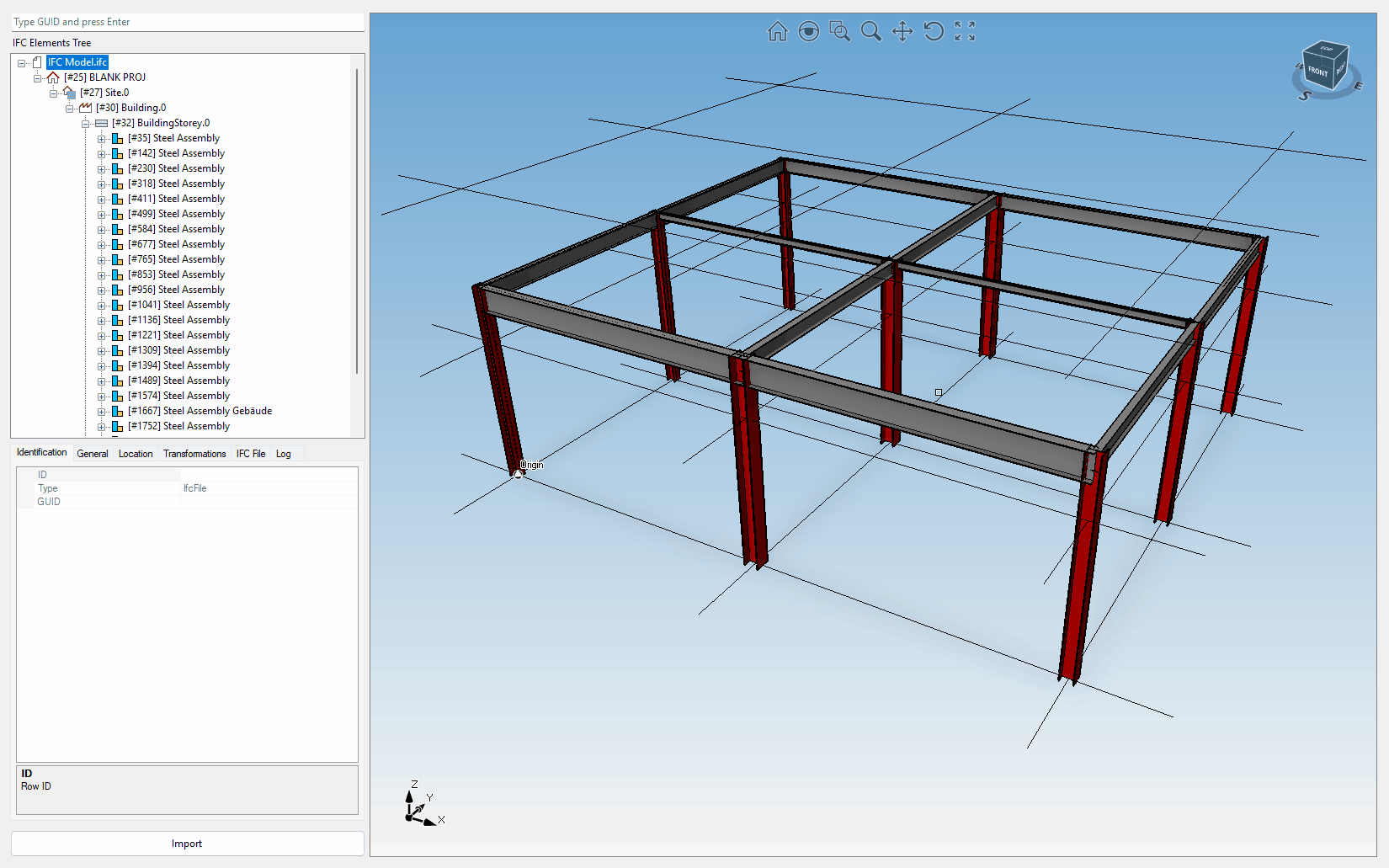This screenshot has height=868, width=1389.
Task: Click the Home view icon
Action: 777,32
